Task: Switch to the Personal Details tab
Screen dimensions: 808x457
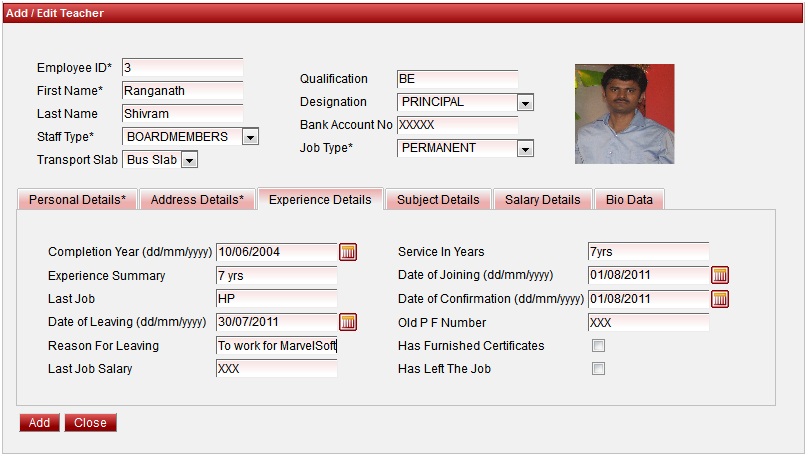Action: click(77, 200)
